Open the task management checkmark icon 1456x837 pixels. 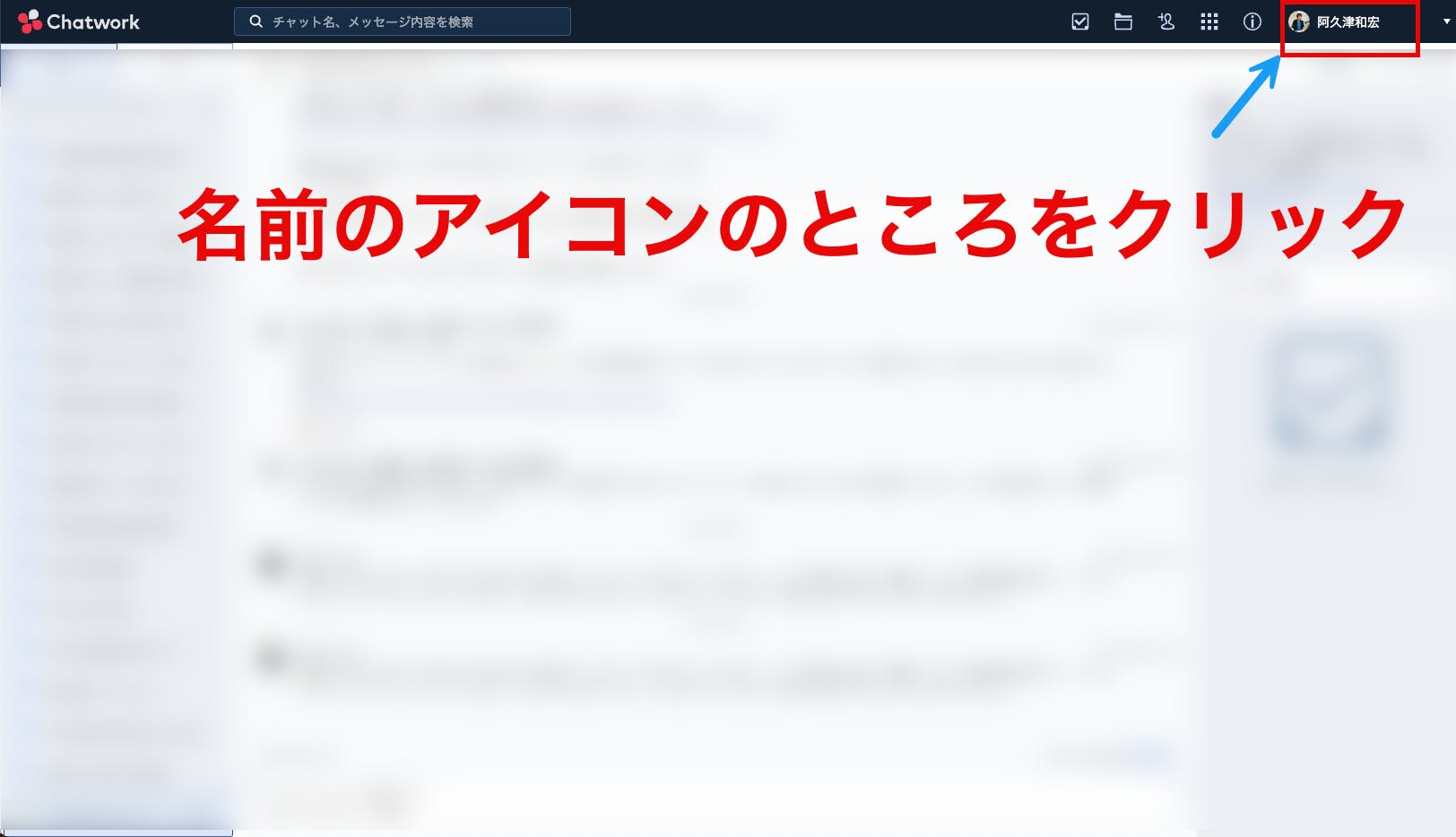1080,22
